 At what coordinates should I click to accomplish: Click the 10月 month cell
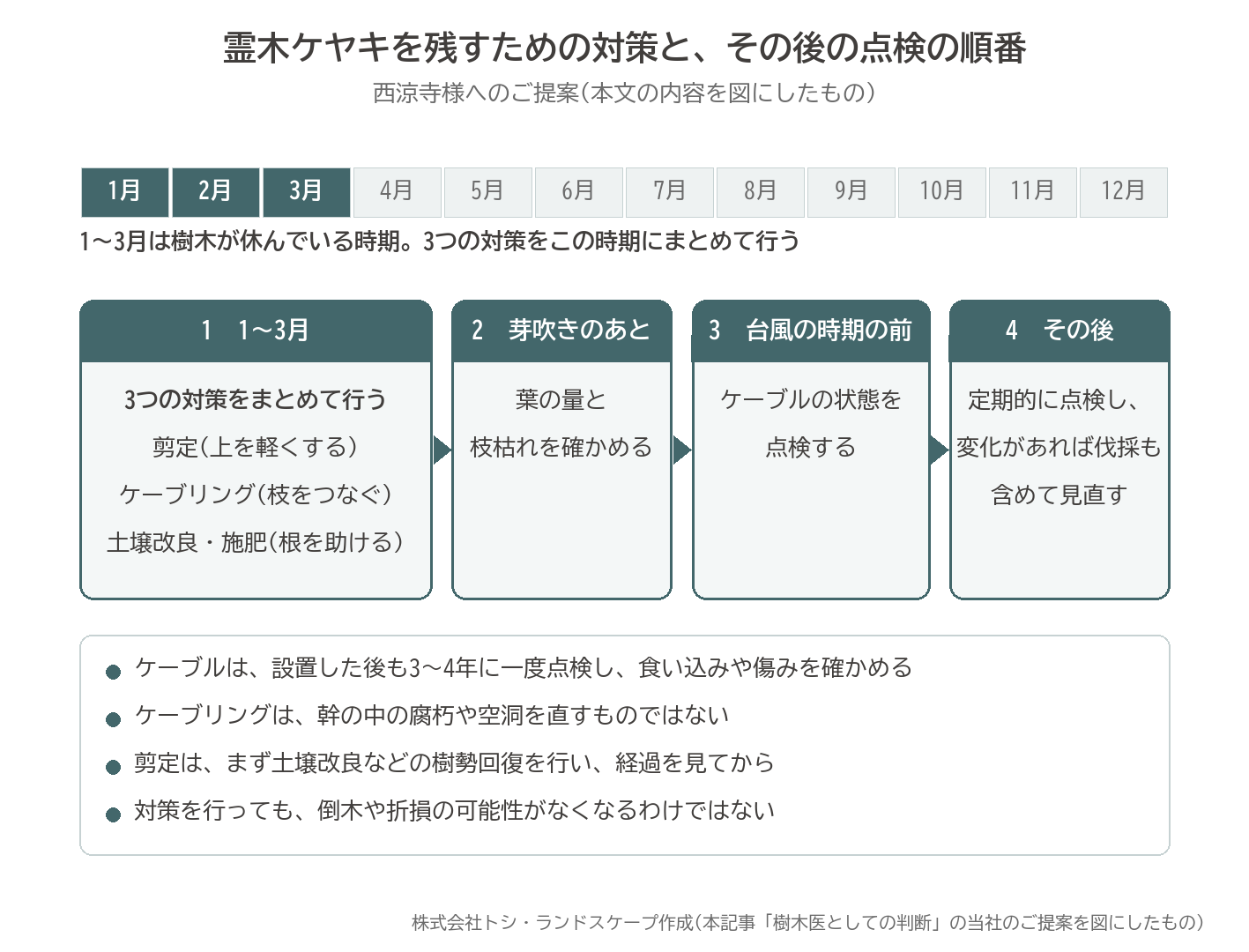point(942,191)
